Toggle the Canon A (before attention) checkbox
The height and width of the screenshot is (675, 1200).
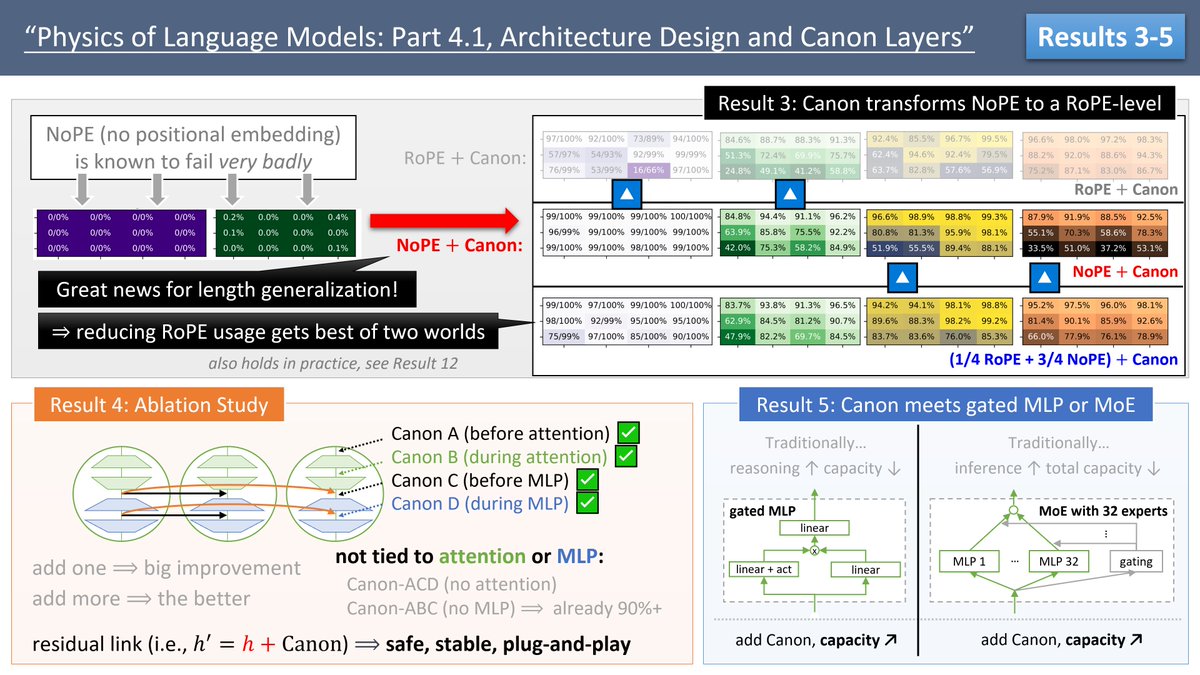tap(629, 433)
